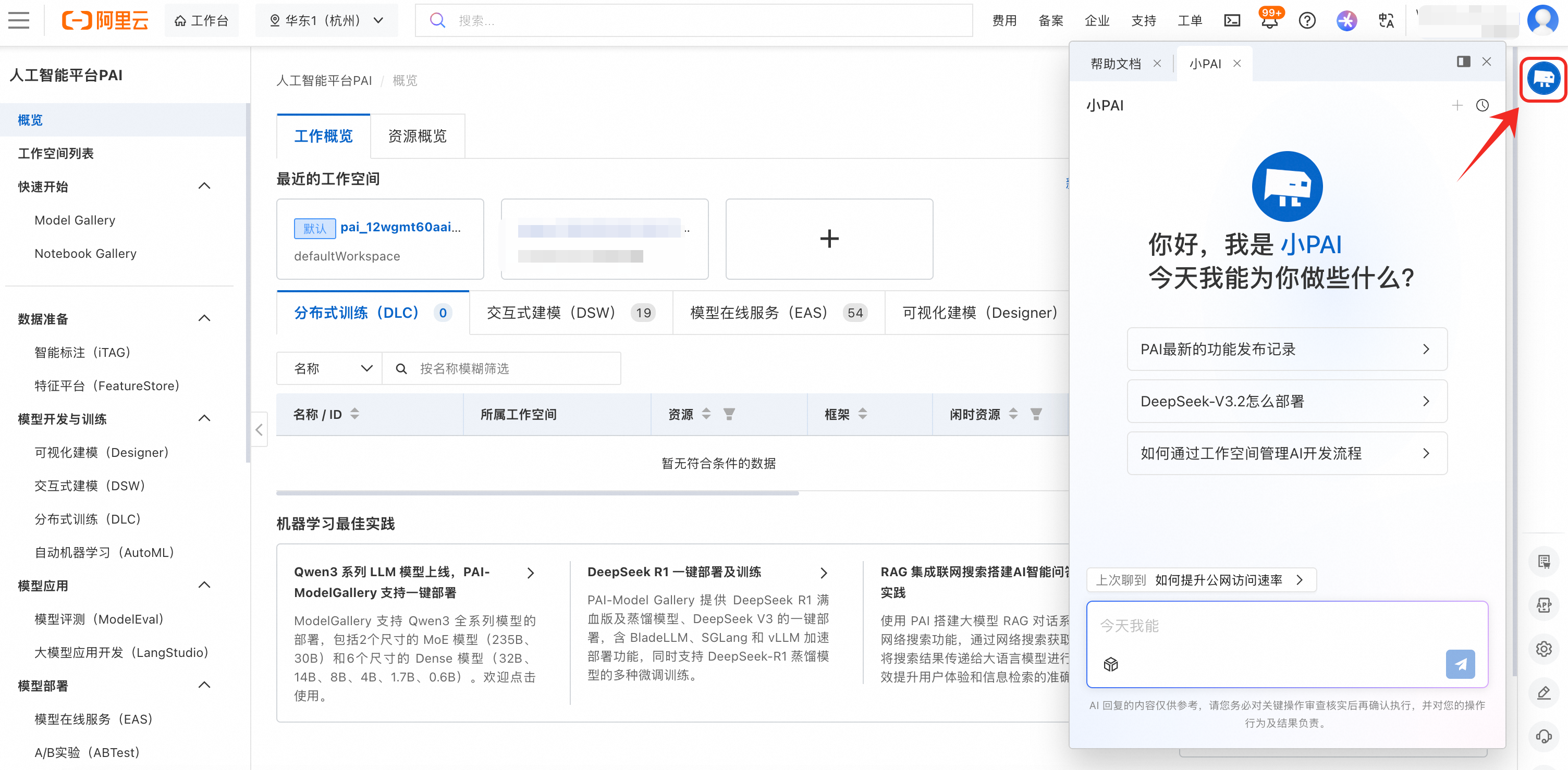Switch to the 帮助文档 panel tab
The image size is (1568, 770).
[1115, 63]
